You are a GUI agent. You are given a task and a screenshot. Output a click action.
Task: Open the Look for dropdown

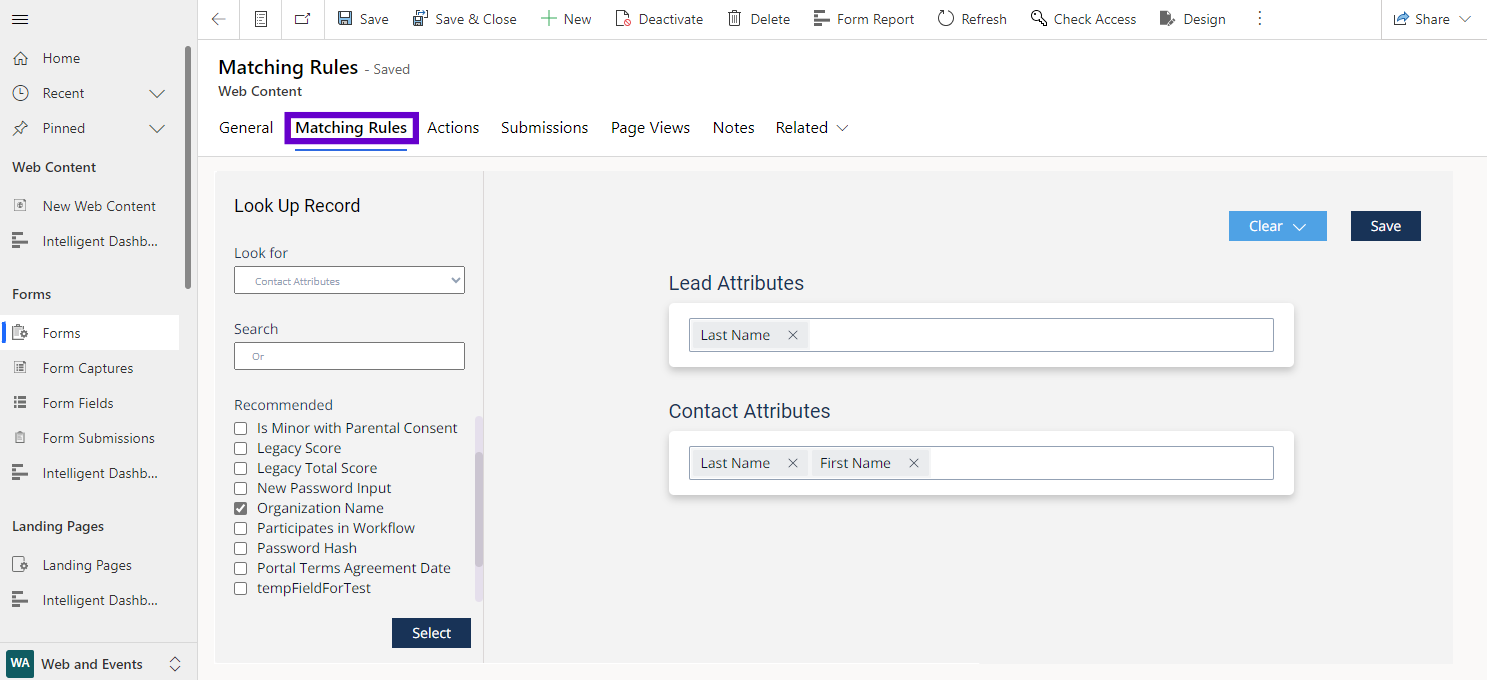[349, 281]
